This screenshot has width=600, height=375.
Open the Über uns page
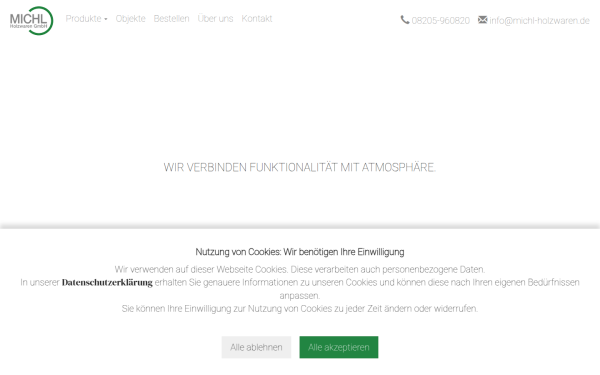215,18
